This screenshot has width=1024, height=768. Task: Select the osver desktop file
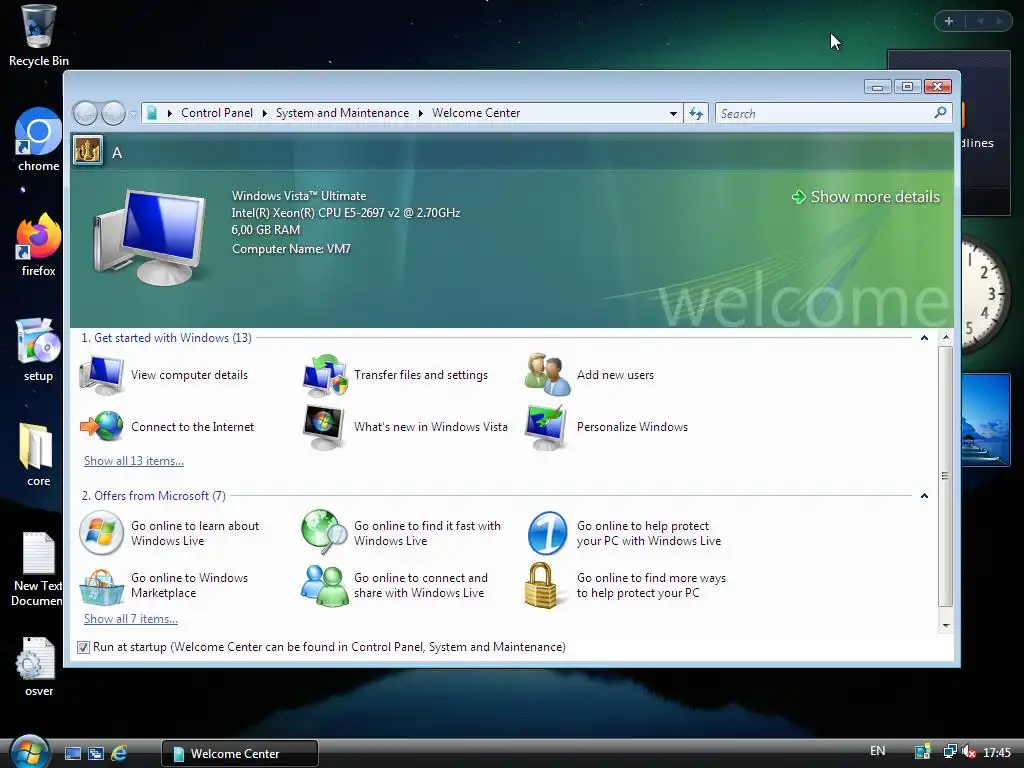click(39, 666)
